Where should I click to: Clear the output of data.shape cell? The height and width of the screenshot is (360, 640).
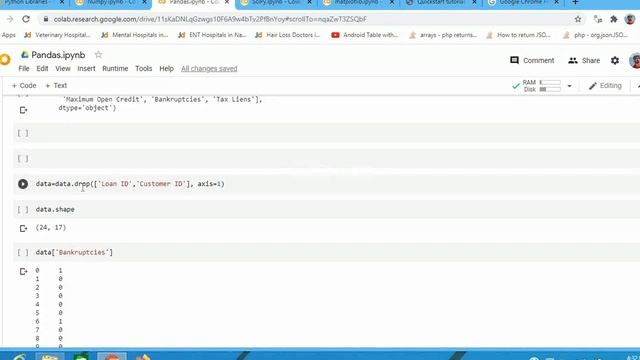coord(23,229)
